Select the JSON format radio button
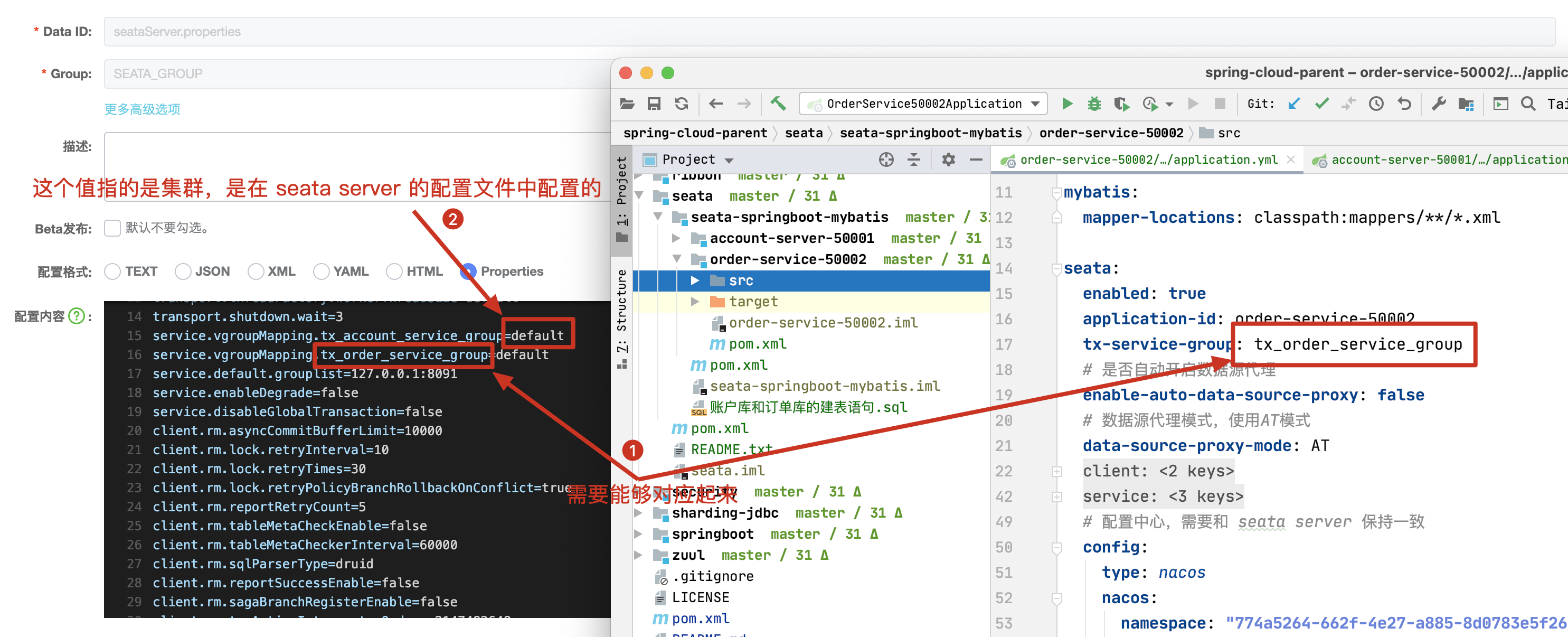The image size is (1568, 637). (183, 271)
